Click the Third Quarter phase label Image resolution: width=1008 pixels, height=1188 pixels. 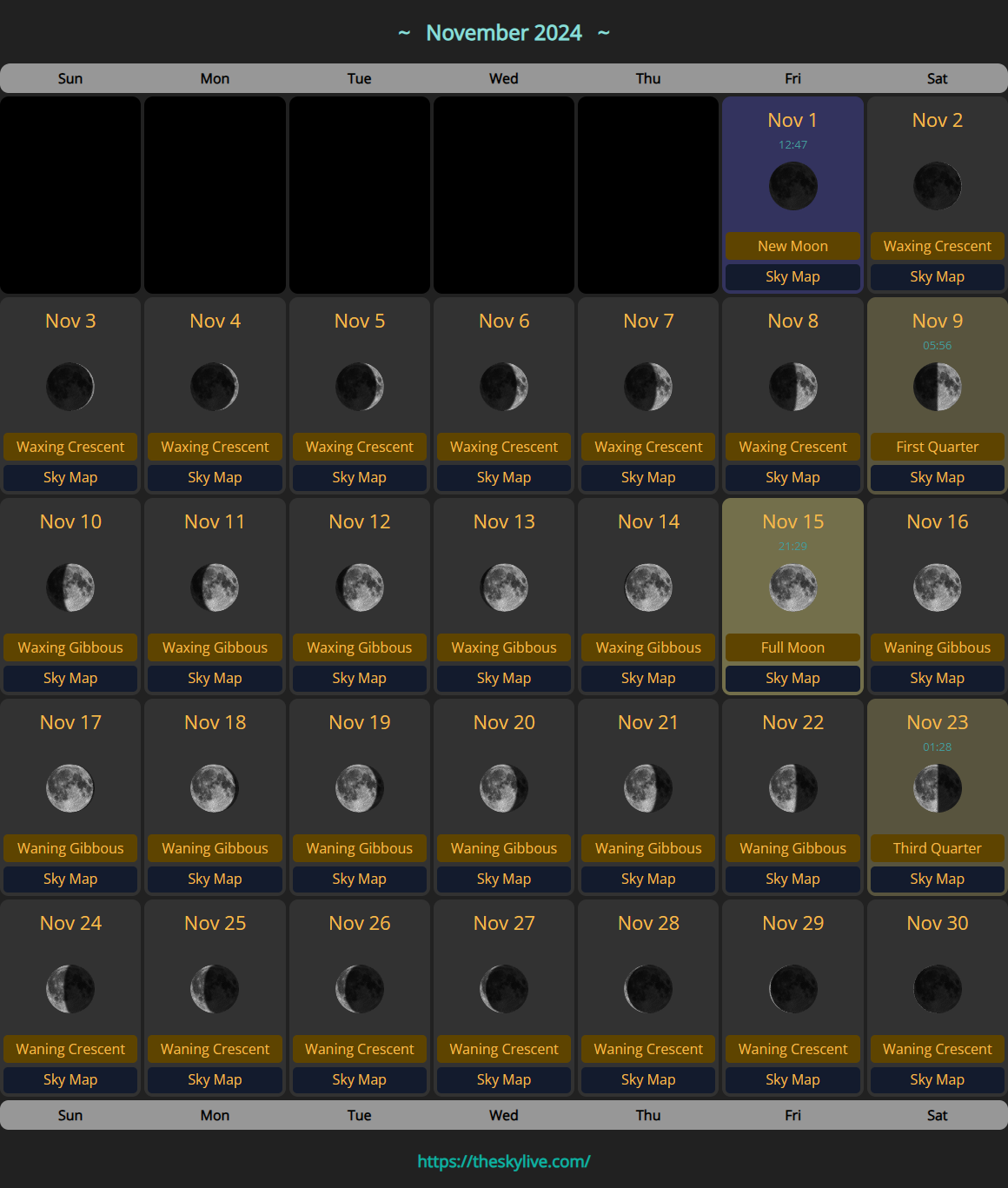pyautogui.click(x=937, y=848)
